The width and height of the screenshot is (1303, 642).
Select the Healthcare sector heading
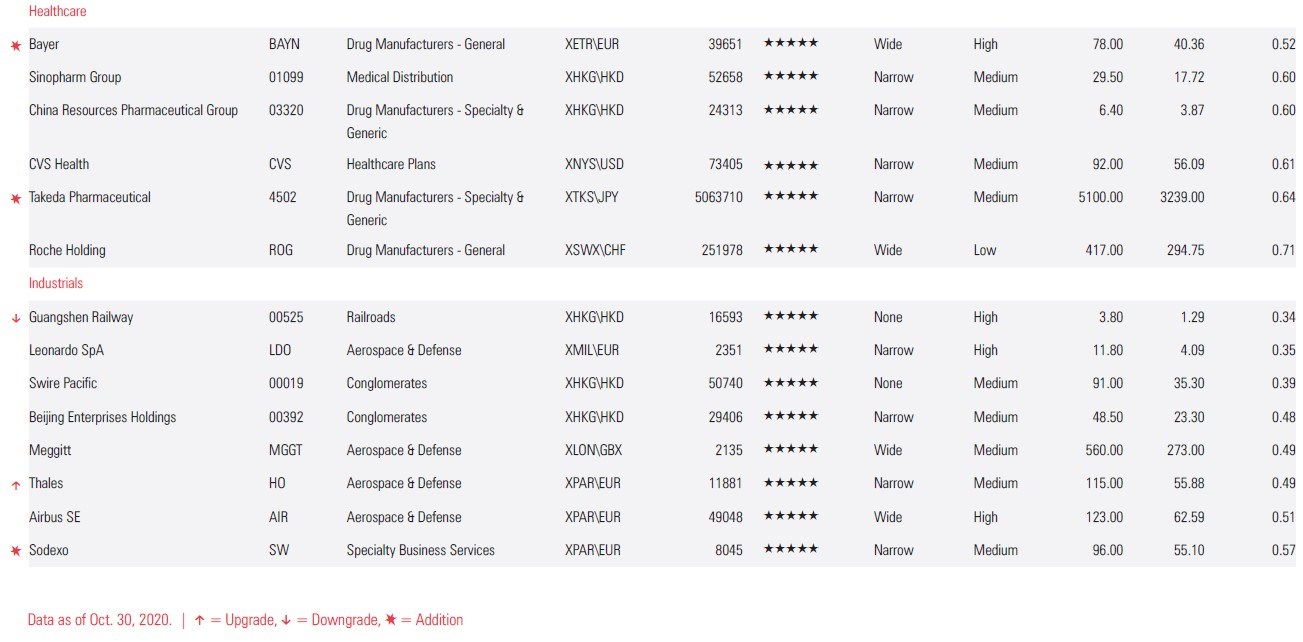click(57, 11)
